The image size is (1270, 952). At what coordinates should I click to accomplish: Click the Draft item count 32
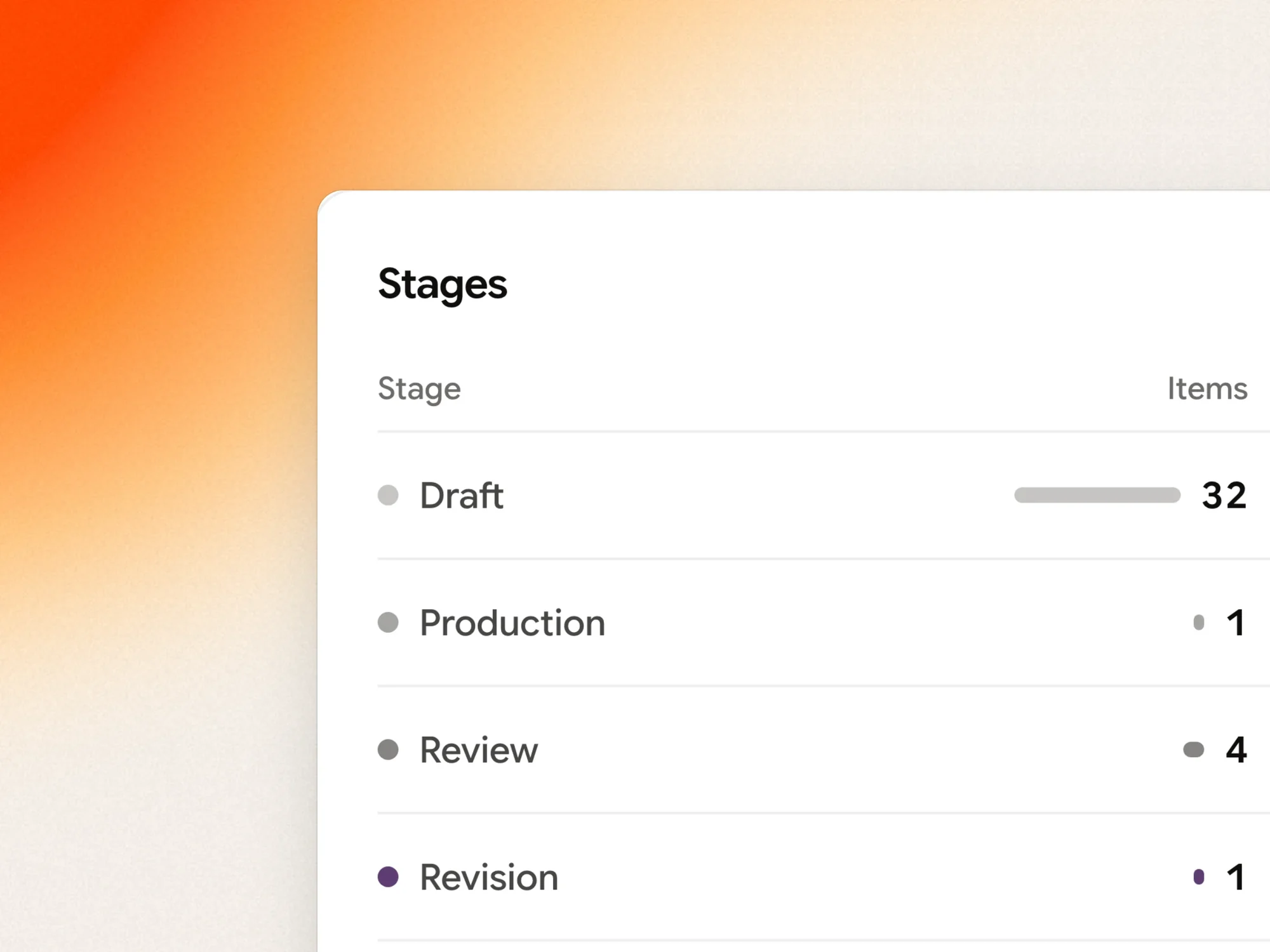(x=1225, y=496)
